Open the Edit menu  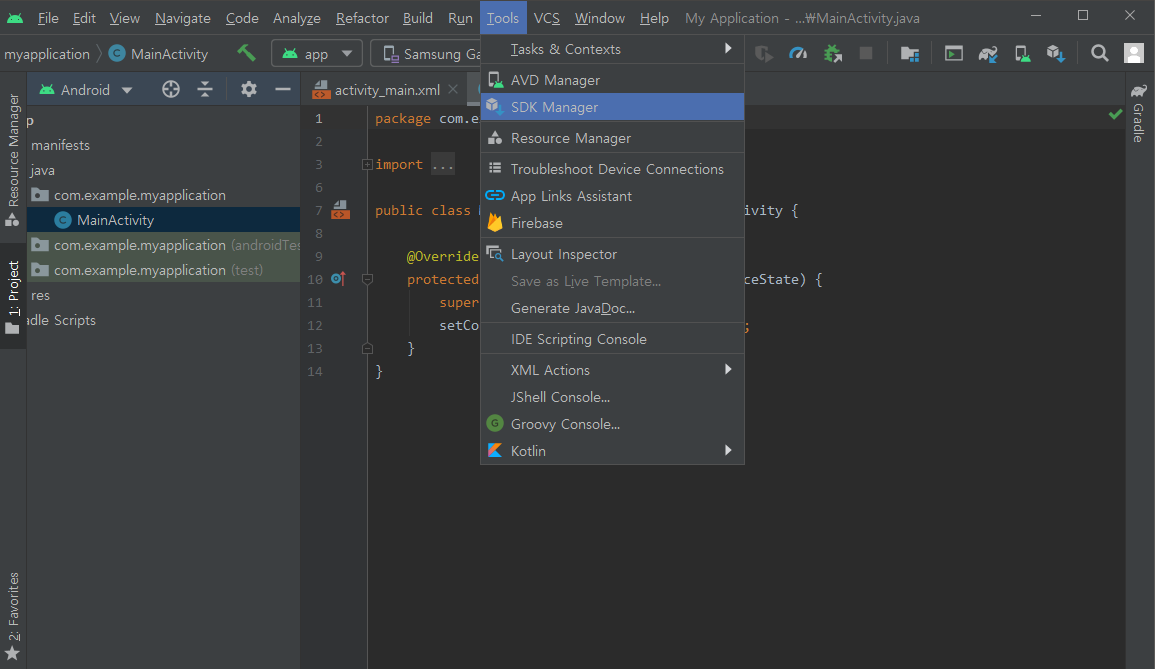pyautogui.click(x=84, y=18)
